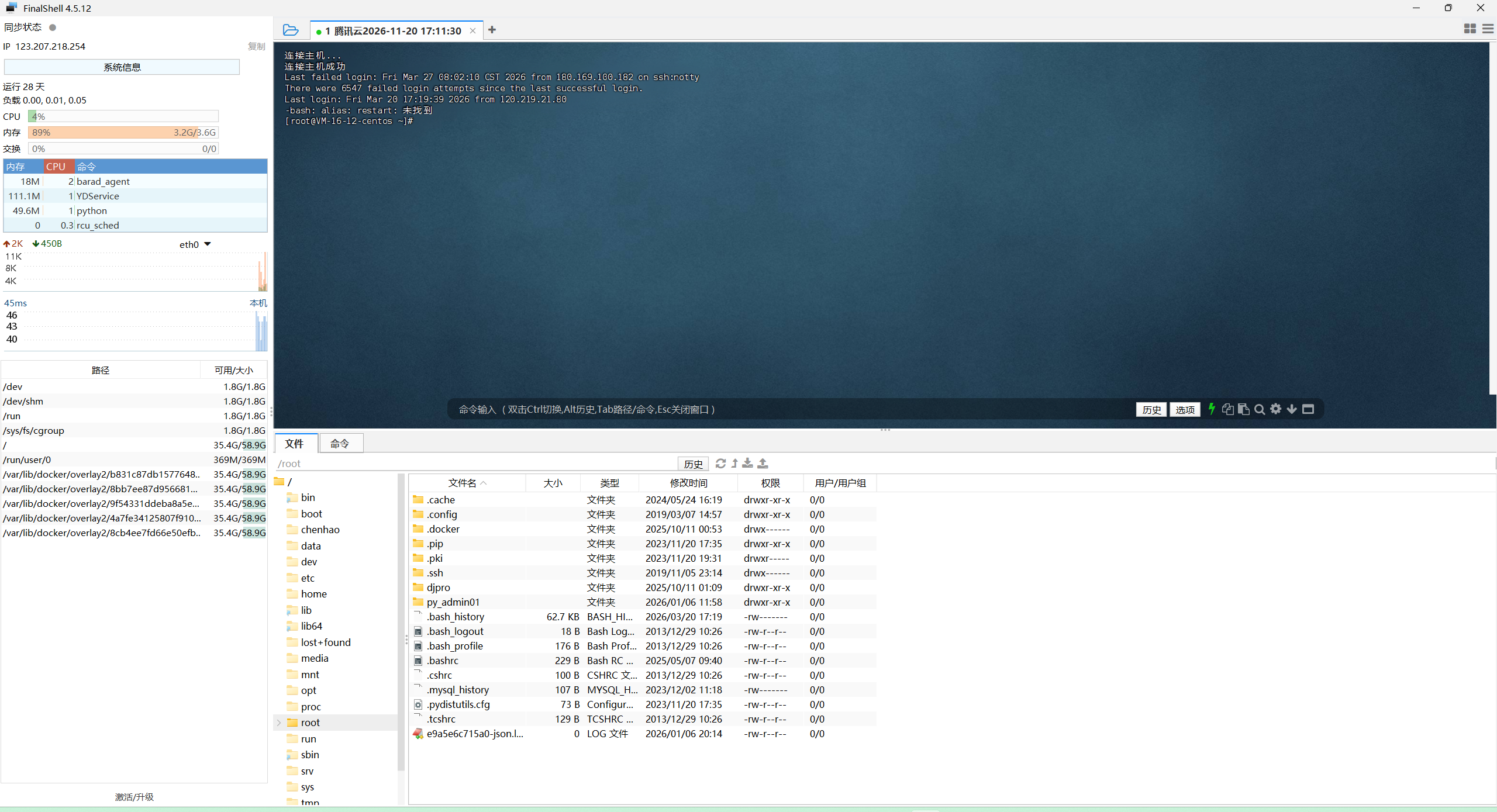Click the terminal search magnifier icon
The height and width of the screenshot is (812, 1497).
[x=1260, y=409]
